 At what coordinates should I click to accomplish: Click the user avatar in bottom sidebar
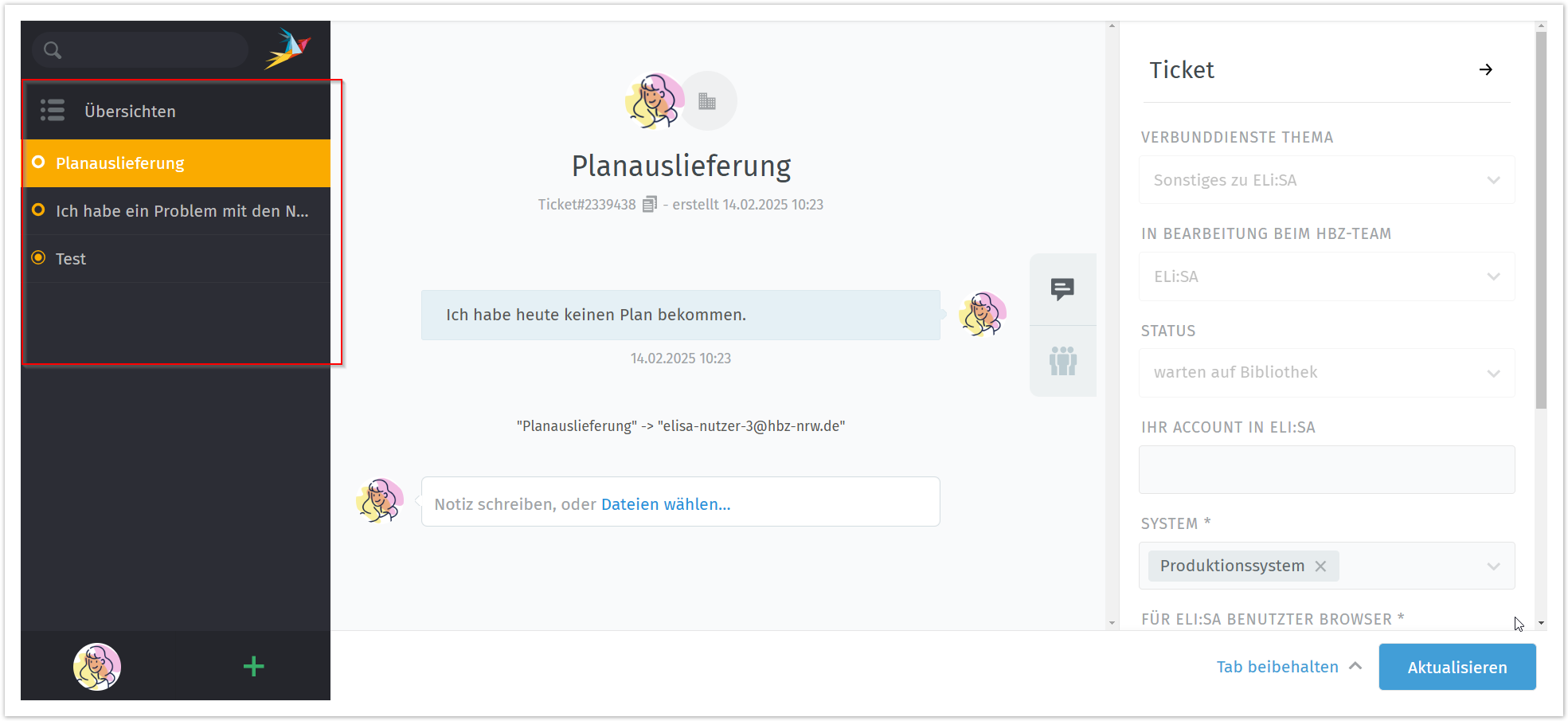tap(97, 667)
